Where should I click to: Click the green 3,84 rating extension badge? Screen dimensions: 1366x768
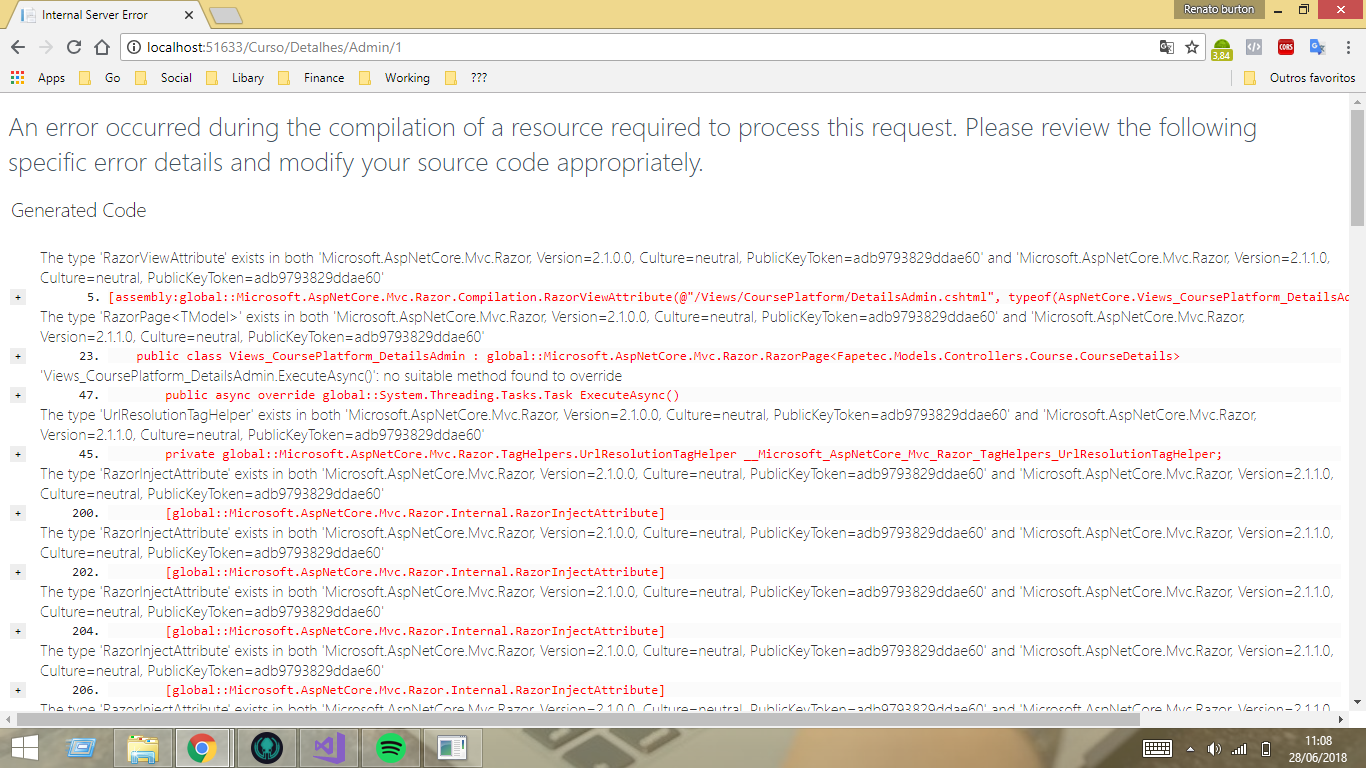pyautogui.click(x=1221, y=47)
